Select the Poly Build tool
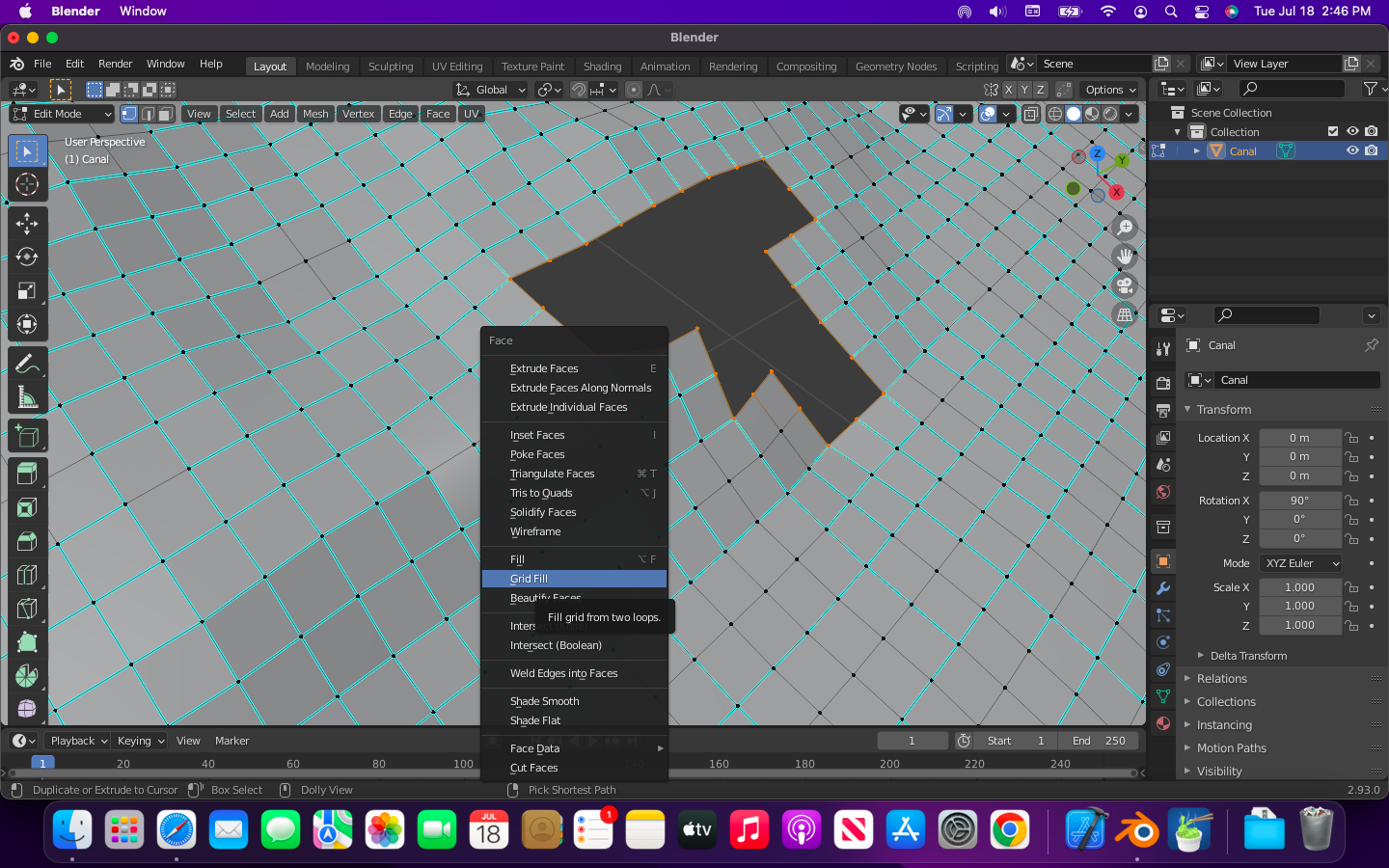 point(27,642)
